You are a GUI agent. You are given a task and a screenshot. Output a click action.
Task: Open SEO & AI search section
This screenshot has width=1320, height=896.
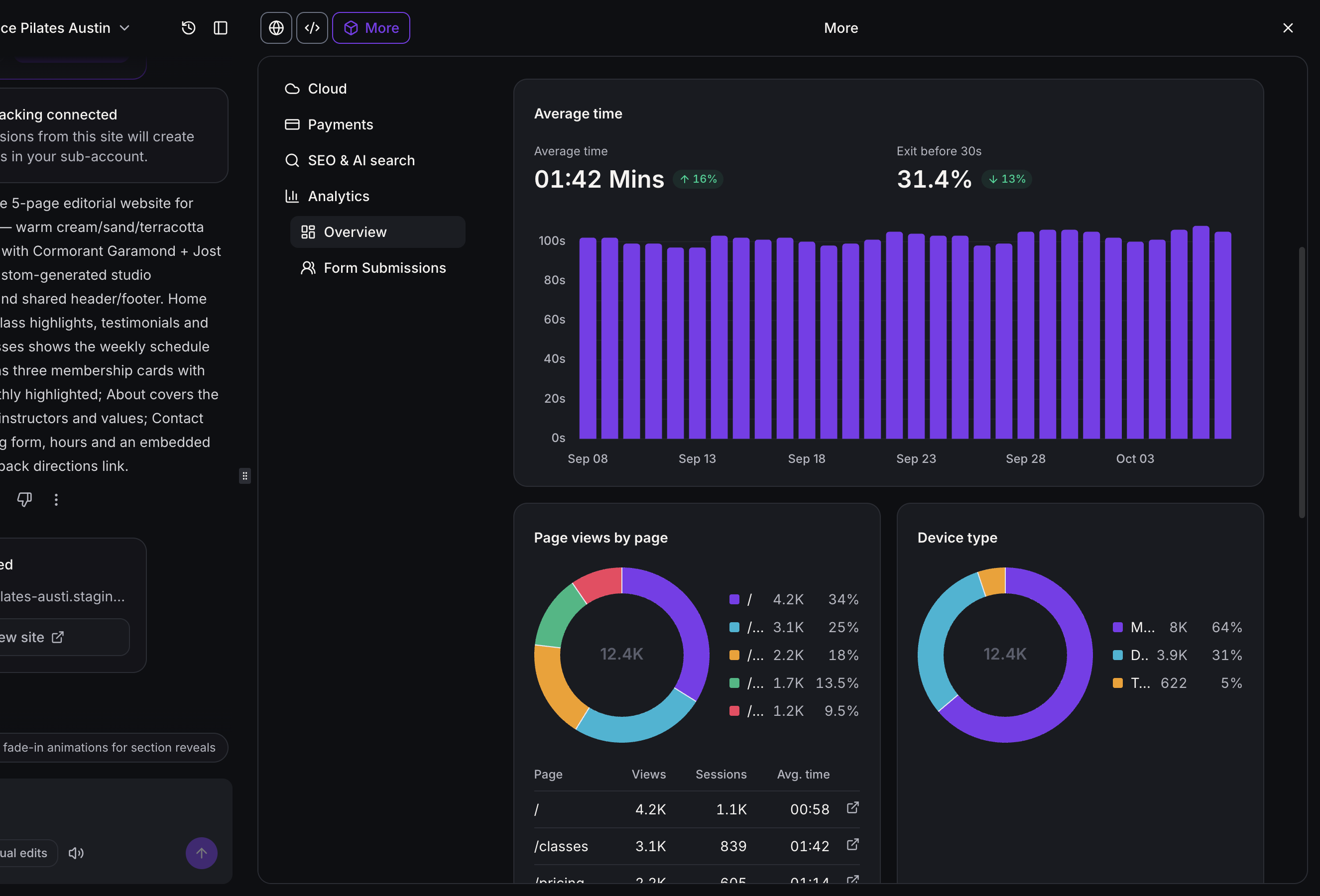point(350,161)
